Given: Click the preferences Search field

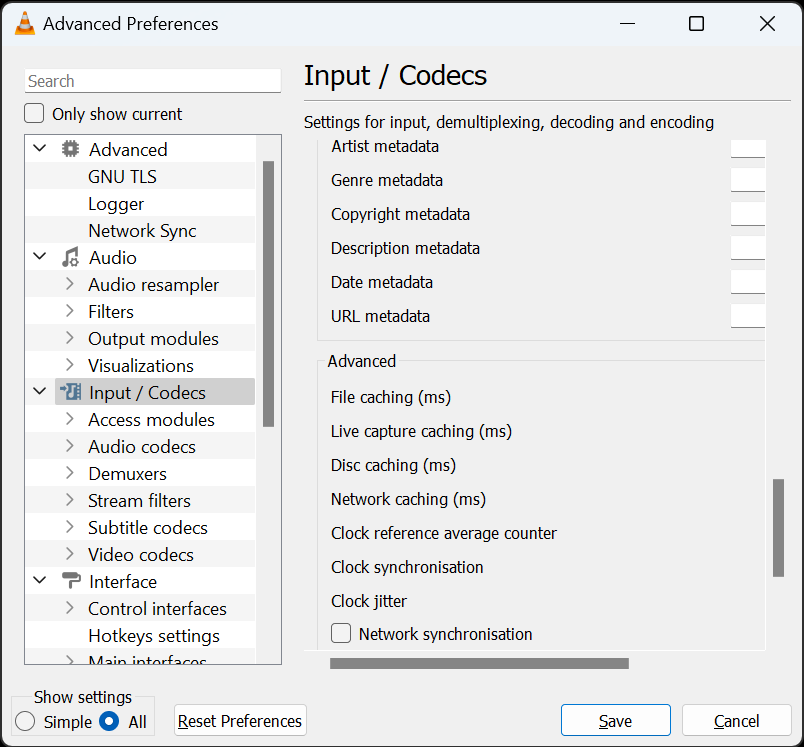Looking at the screenshot, I should click(x=152, y=81).
